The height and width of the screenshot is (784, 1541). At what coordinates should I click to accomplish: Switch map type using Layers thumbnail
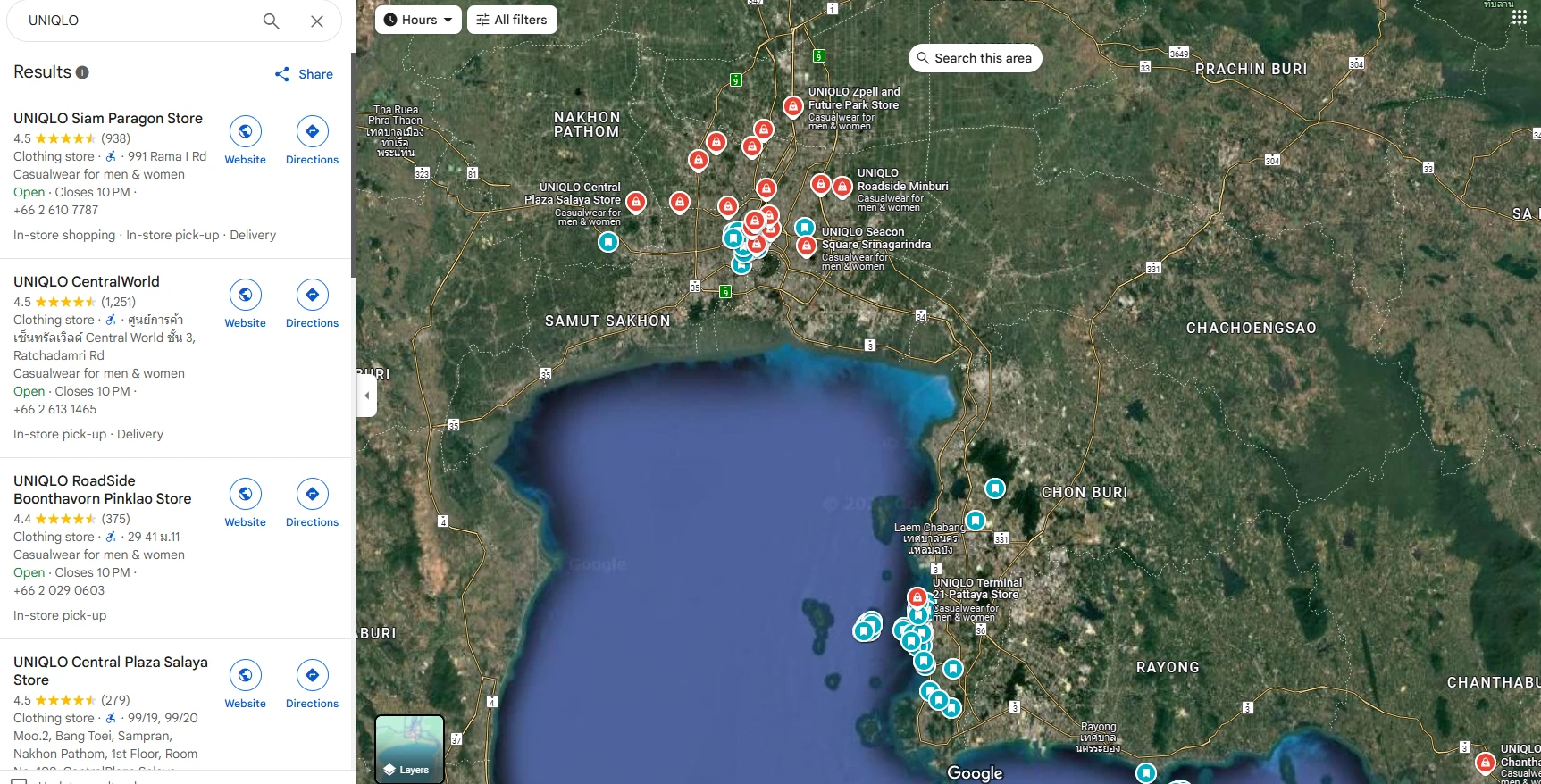(409, 748)
